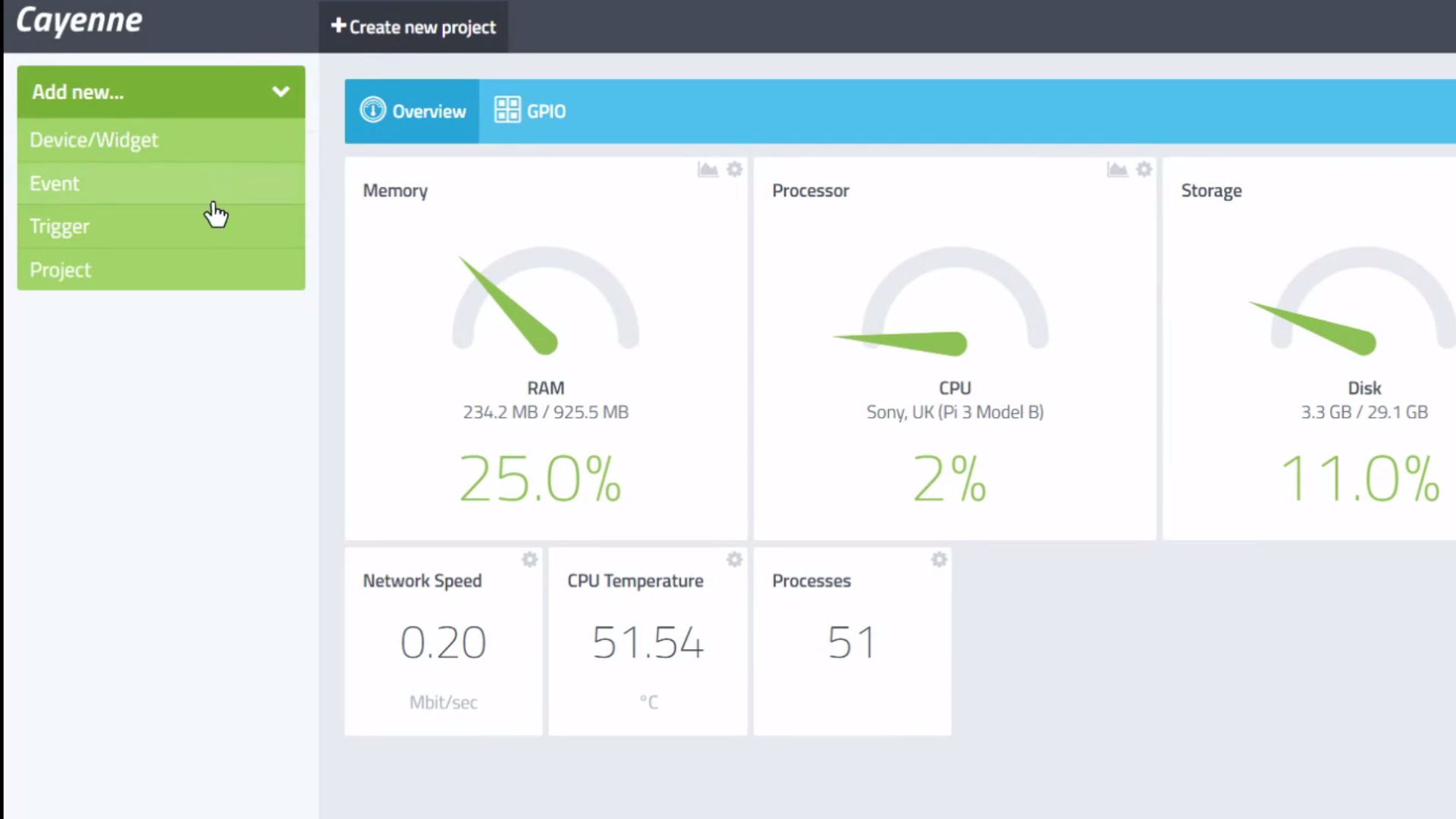
Task: Open the Processor widget settings gear
Action: [x=1144, y=169]
